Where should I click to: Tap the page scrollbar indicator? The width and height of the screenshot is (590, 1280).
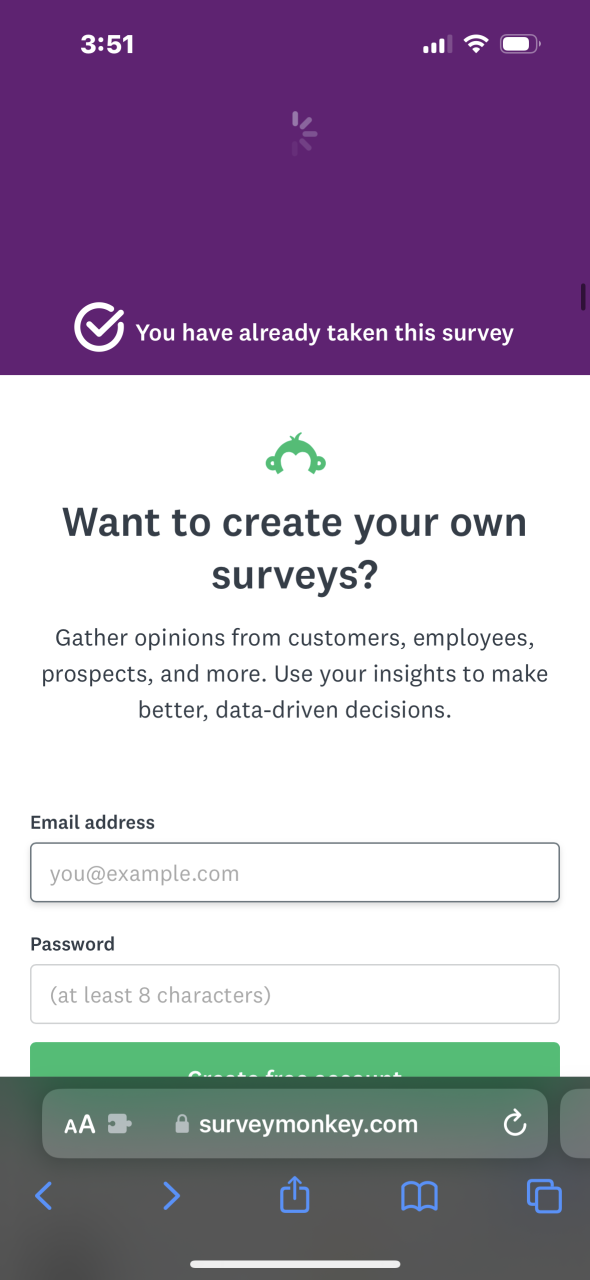(x=583, y=297)
